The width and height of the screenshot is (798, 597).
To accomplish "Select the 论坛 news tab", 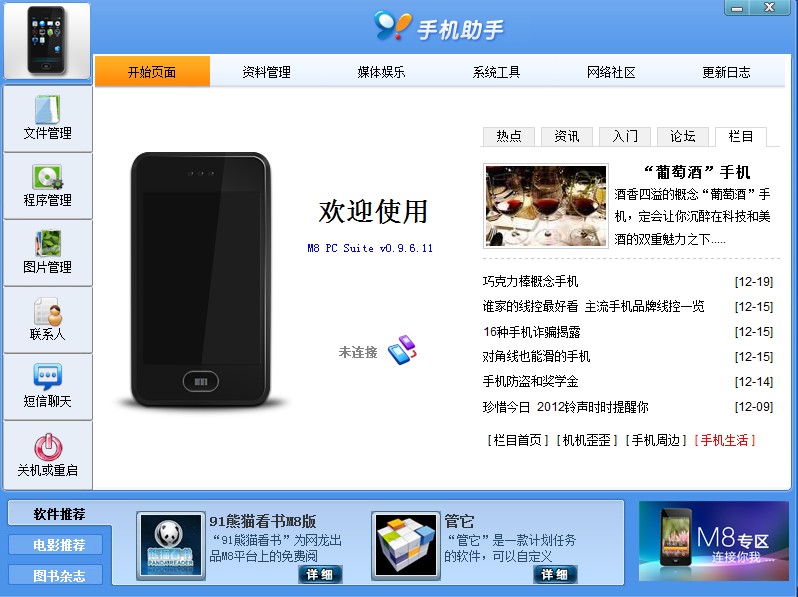I will click(683, 136).
